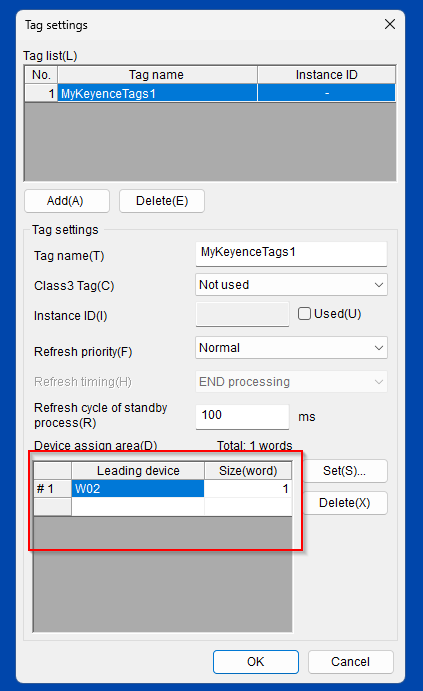Click the Instance ID column header

pos(327,75)
